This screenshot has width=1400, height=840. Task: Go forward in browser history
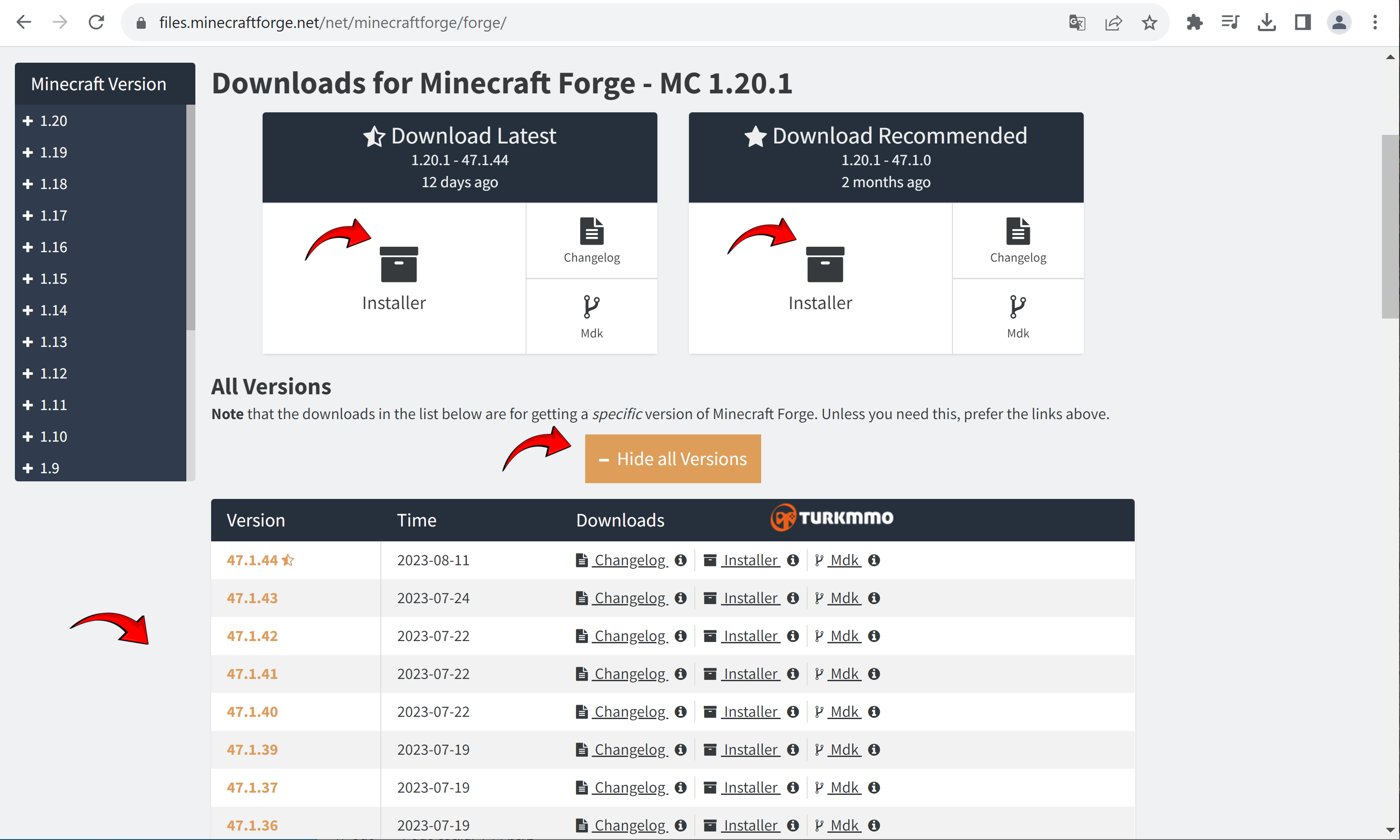click(x=60, y=23)
